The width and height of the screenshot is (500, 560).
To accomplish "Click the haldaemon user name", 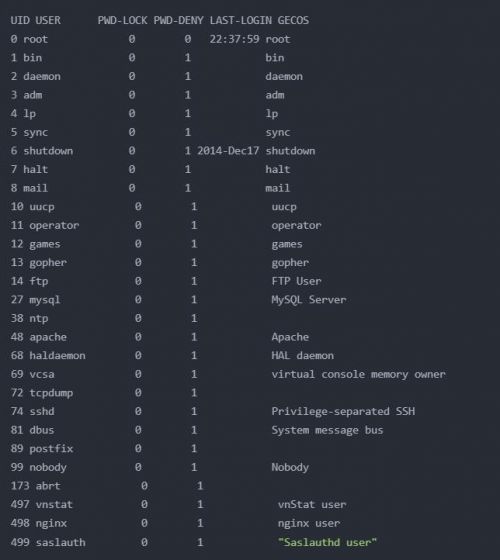I will pyautogui.click(x=58, y=356).
